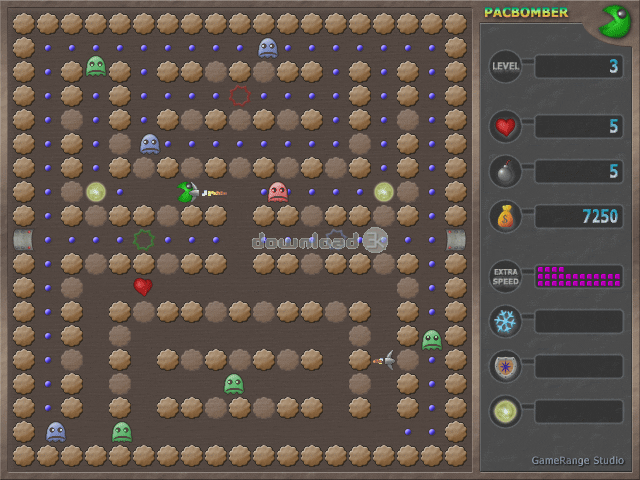Click the level value 3
Image resolution: width=640 pixels, height=480 pixels.
pos(613,67)
